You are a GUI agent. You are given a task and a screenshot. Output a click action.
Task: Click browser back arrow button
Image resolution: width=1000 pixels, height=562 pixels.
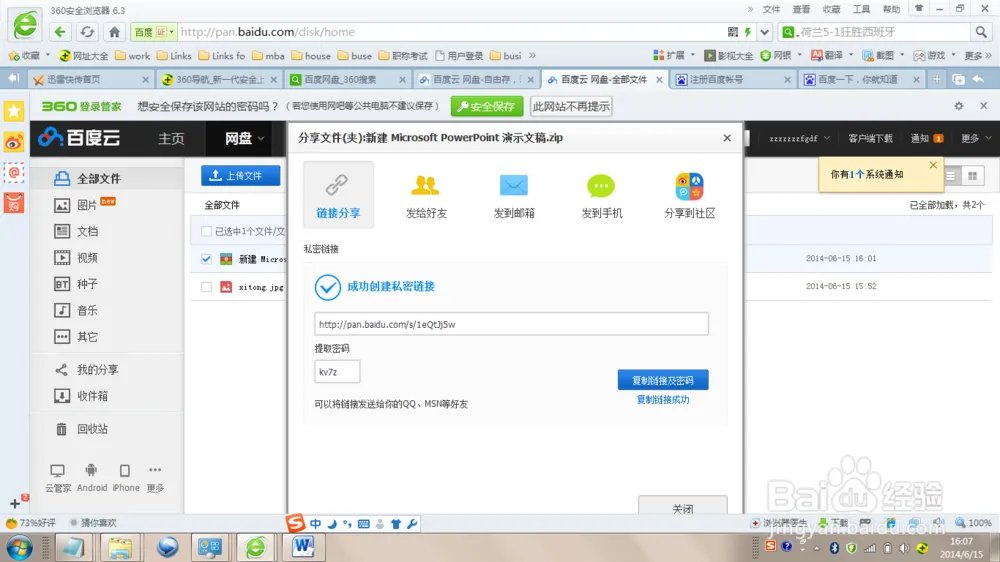[x=60, y=32]
